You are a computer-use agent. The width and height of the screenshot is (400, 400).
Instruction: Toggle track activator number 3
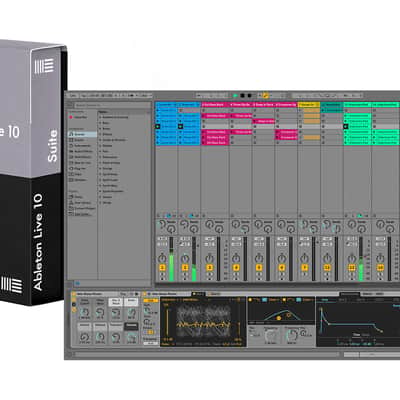(210, 268)
